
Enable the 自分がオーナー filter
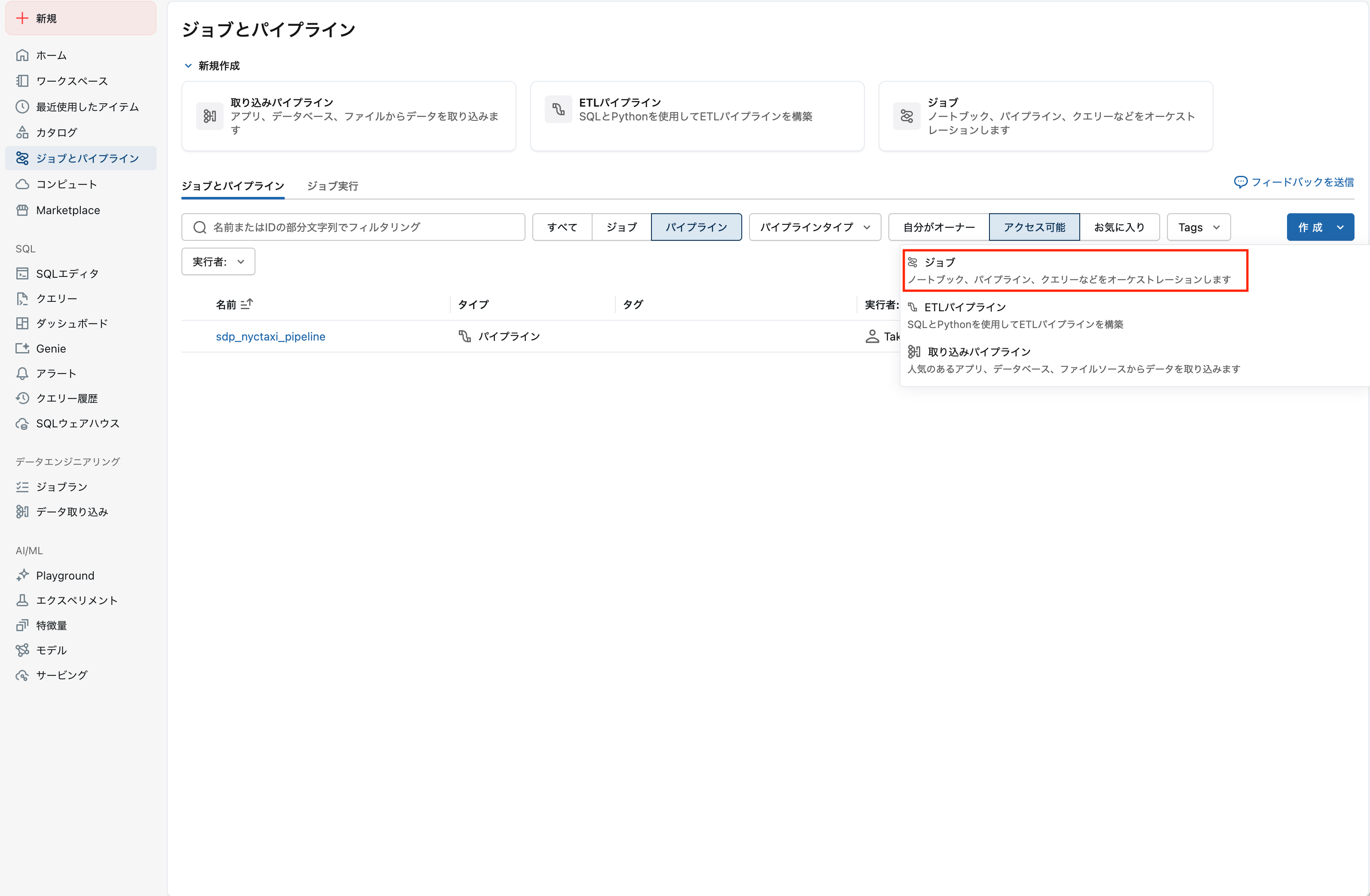(938, 227)
